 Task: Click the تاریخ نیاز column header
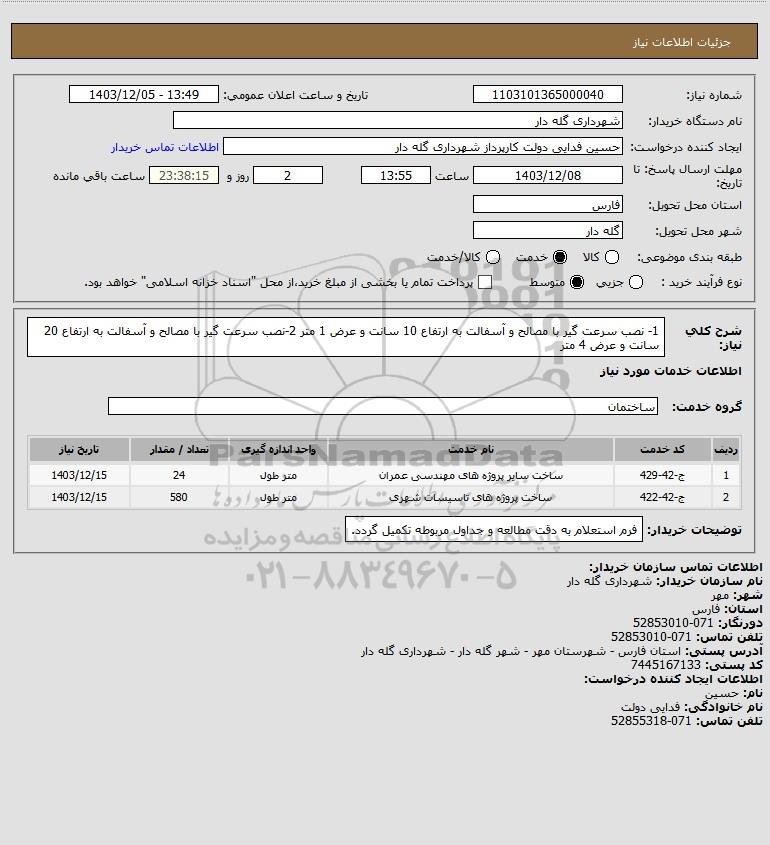(79, 449)
